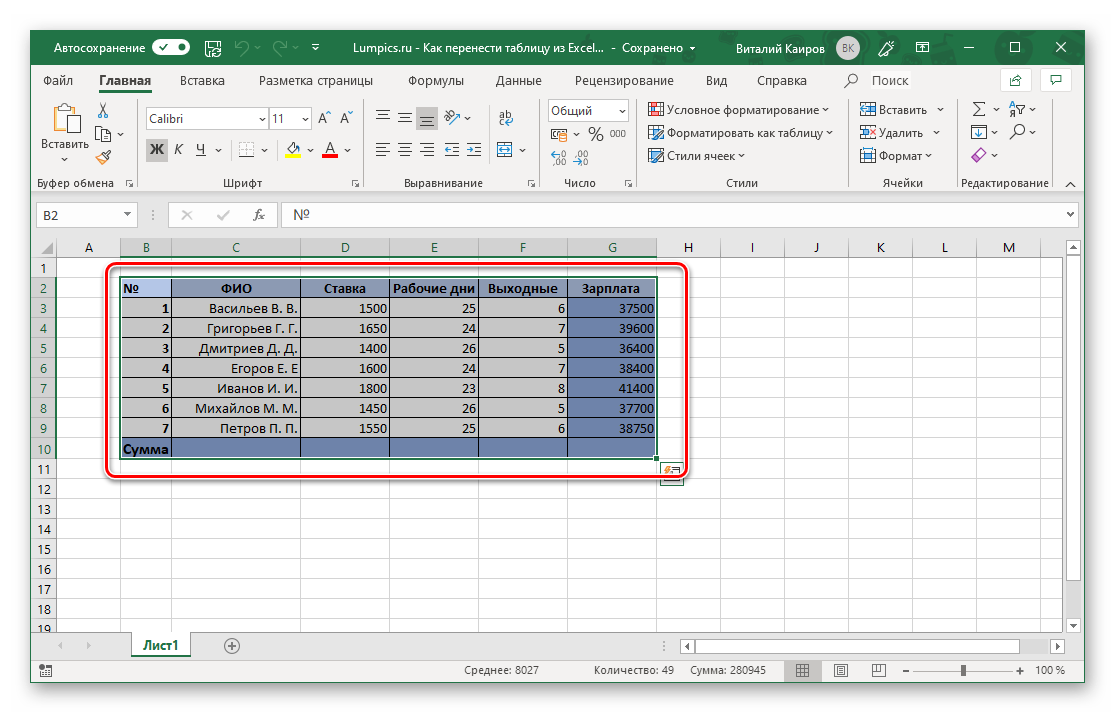Screen dimensions: 1115x713
Task: Click the AutoSum sigma icon
Action: (979, 109)
